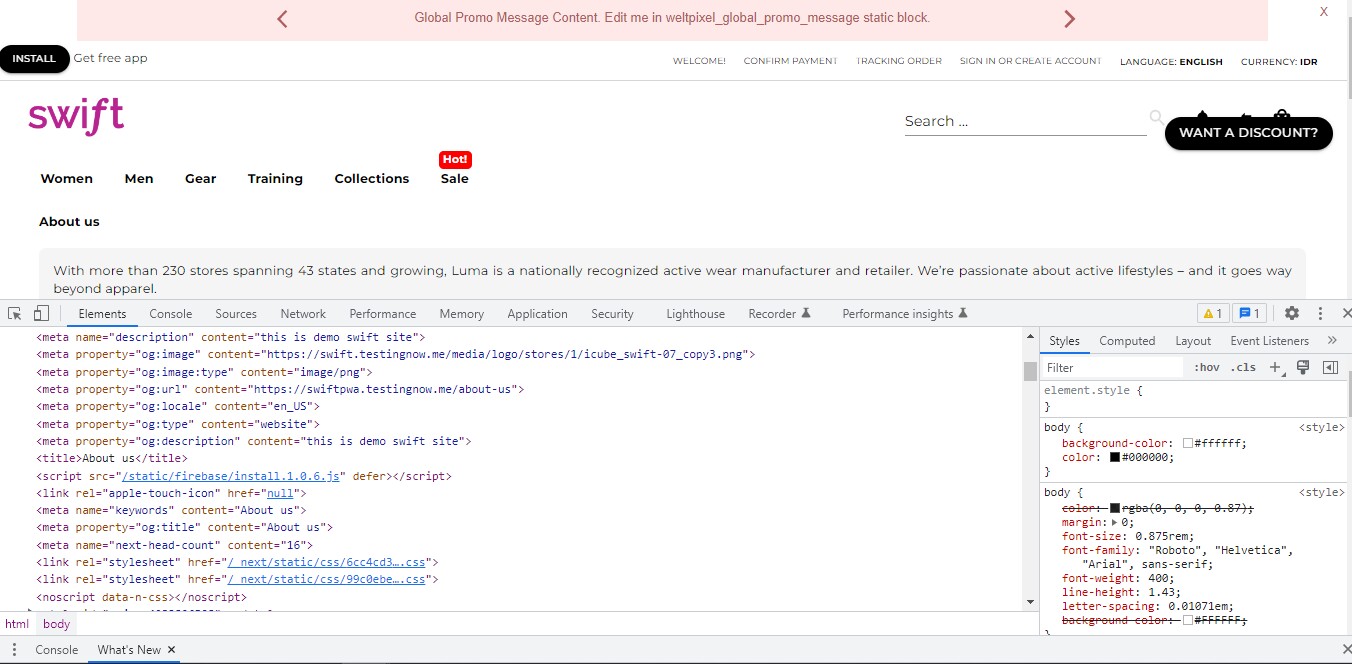Open the Elements tab

click(102, 313)
